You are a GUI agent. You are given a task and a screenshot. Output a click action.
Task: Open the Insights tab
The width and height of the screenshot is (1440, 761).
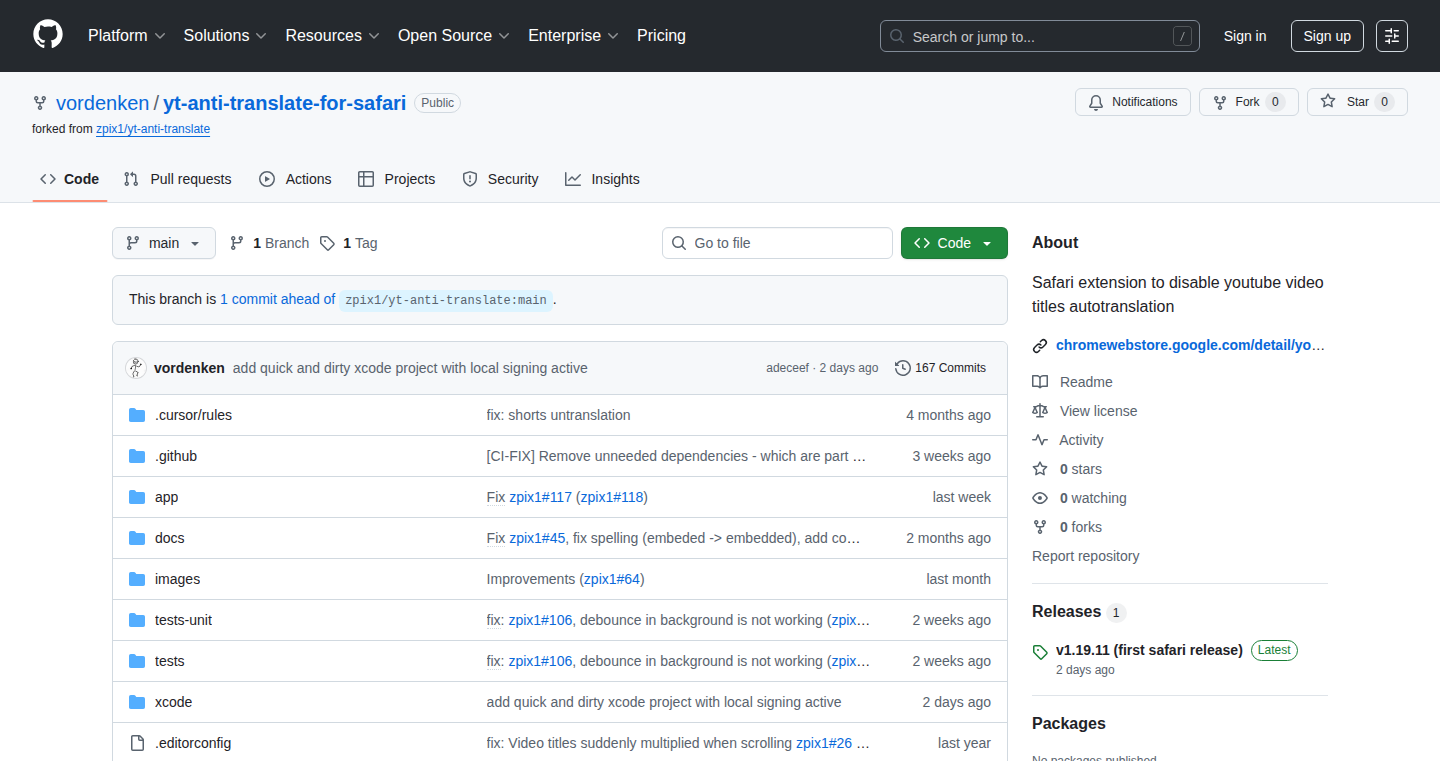[x=602, y=179]
